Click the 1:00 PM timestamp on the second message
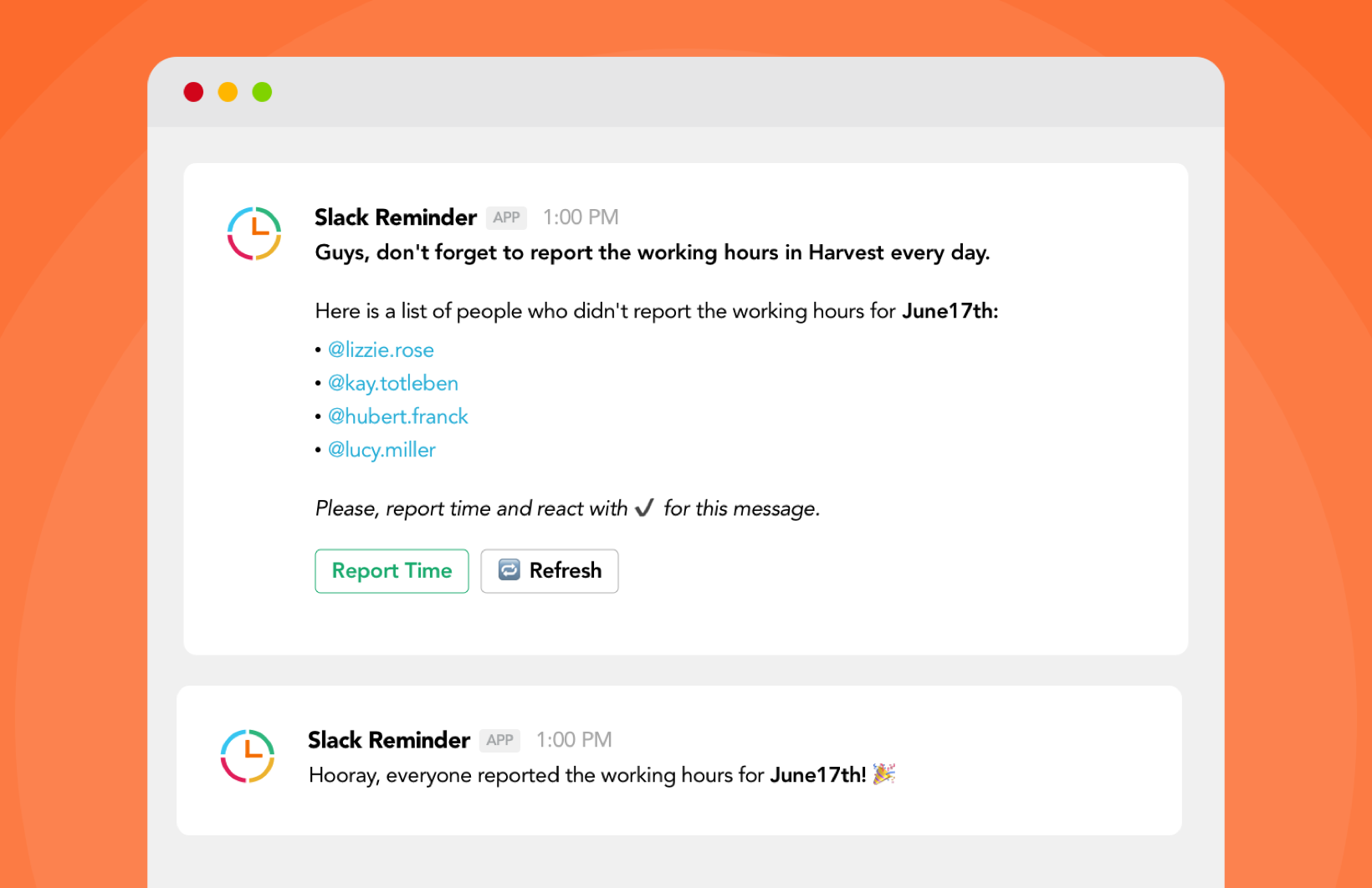The width and height of the screenshot is (1372, 888). [574, 739]
